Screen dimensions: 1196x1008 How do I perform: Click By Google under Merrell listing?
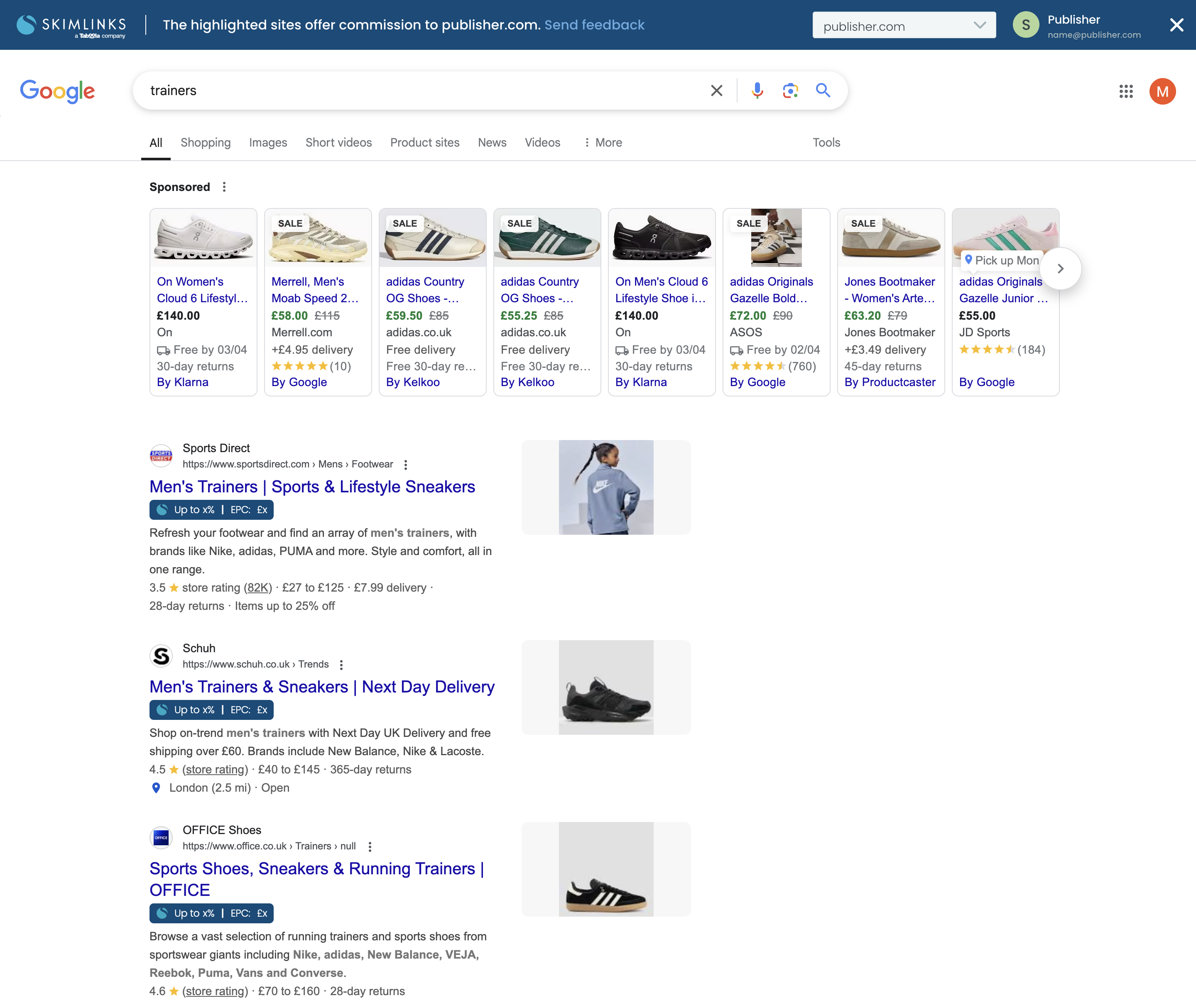coord(299,382)
